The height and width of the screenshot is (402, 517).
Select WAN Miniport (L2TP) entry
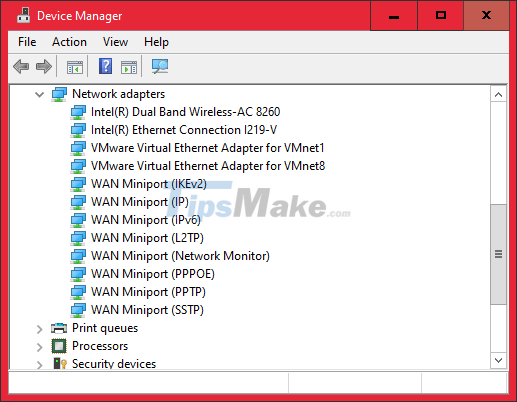[147, 238]
